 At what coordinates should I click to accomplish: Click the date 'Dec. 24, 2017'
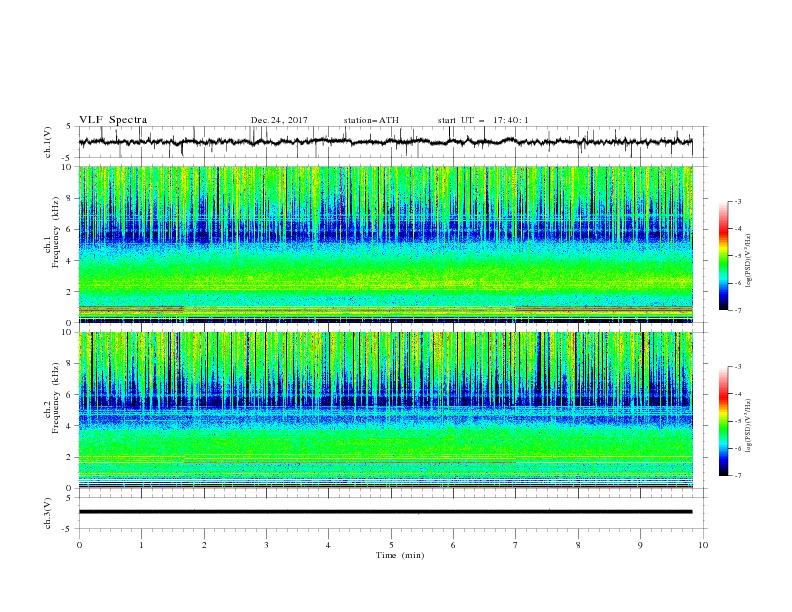click(279, 120)
